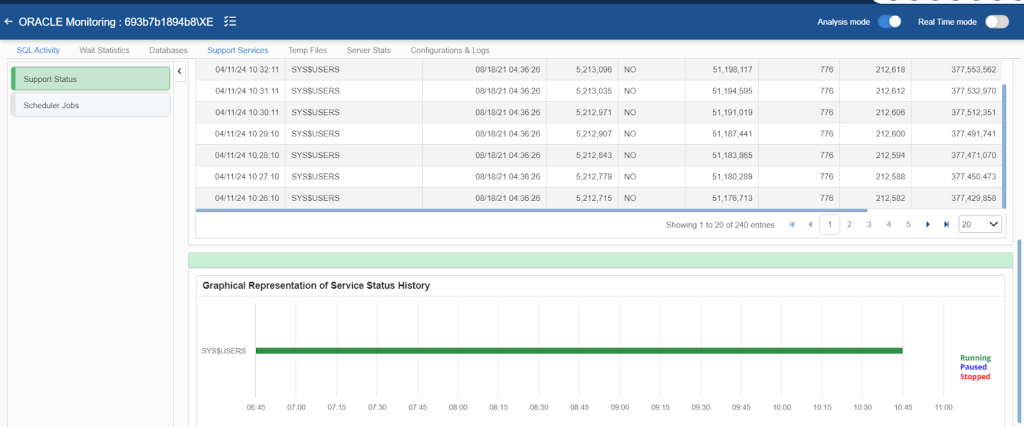Enable Real Time mode switch
The height and width of the screenshot is (427, 1024).
[996, 21]
